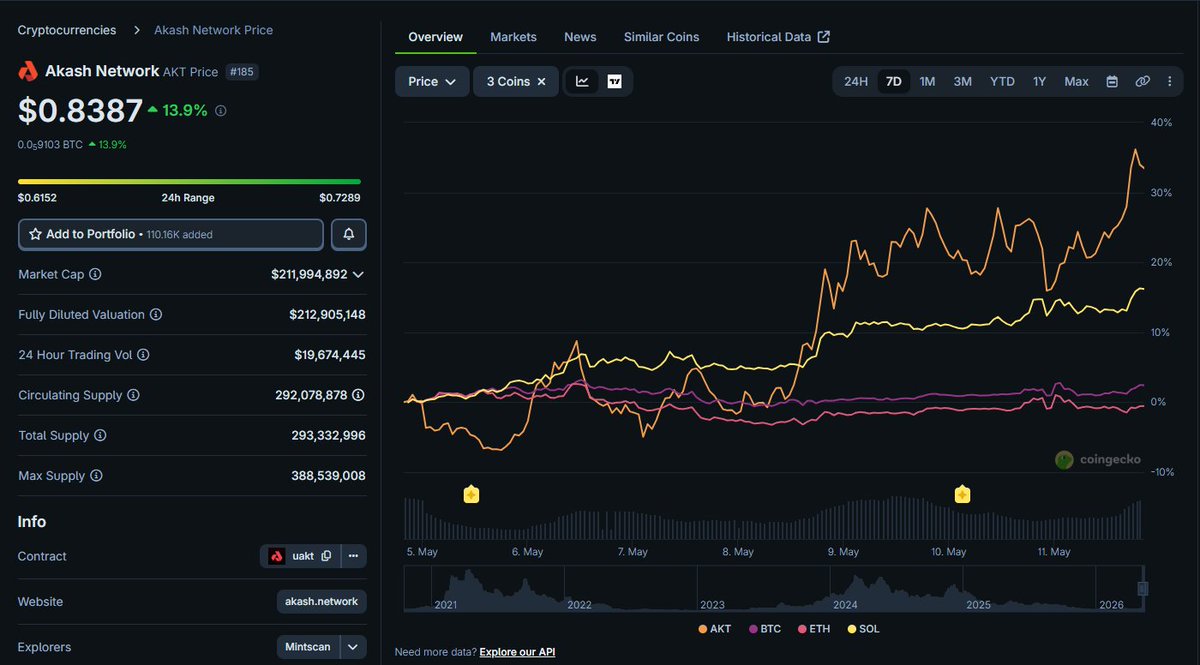Click the uakt contract chip
Screen dimensions: 1200x665
pos(301,556)
